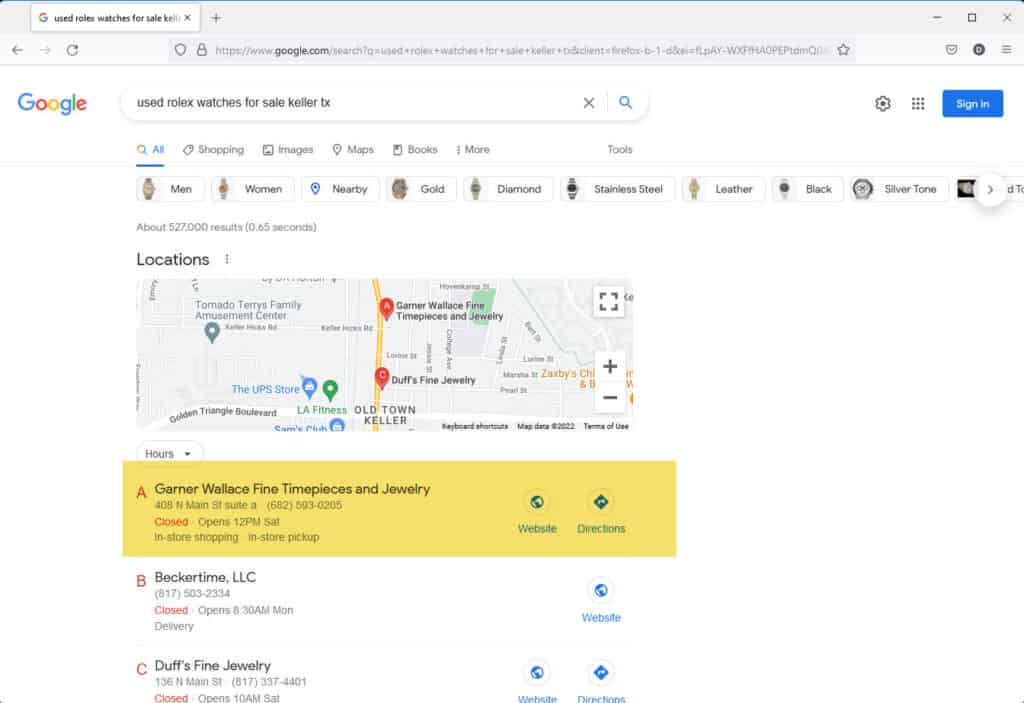Bookmark this page with the star
The width and height of the screenshot is (1024, 703).
(x=843, y=50)
